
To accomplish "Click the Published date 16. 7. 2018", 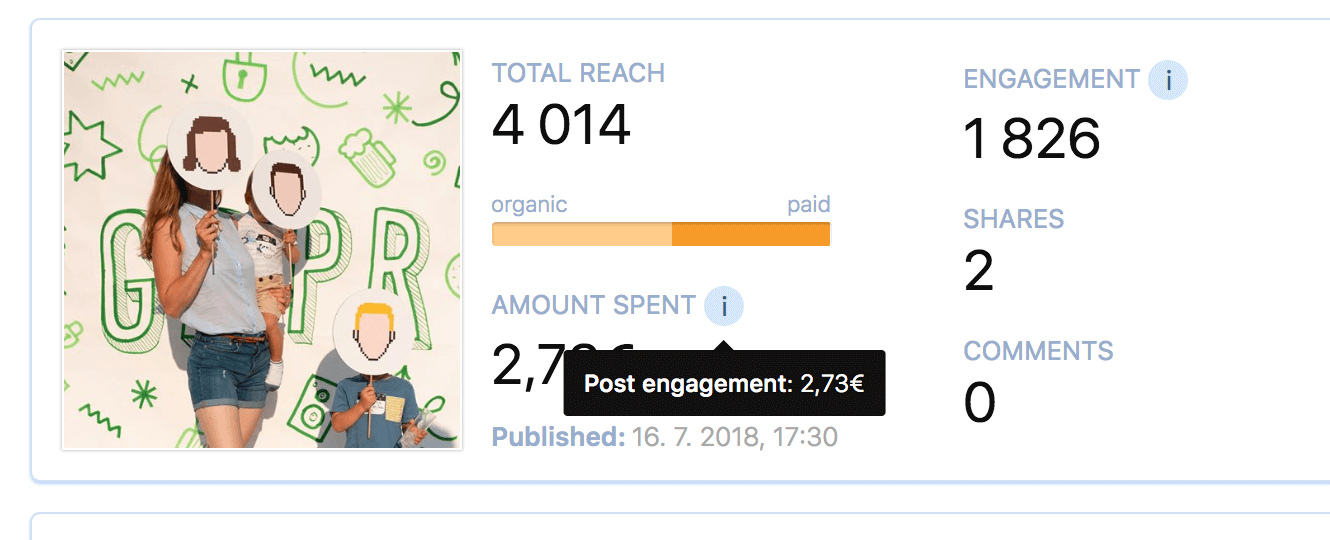I will click(x=734, y=437).
